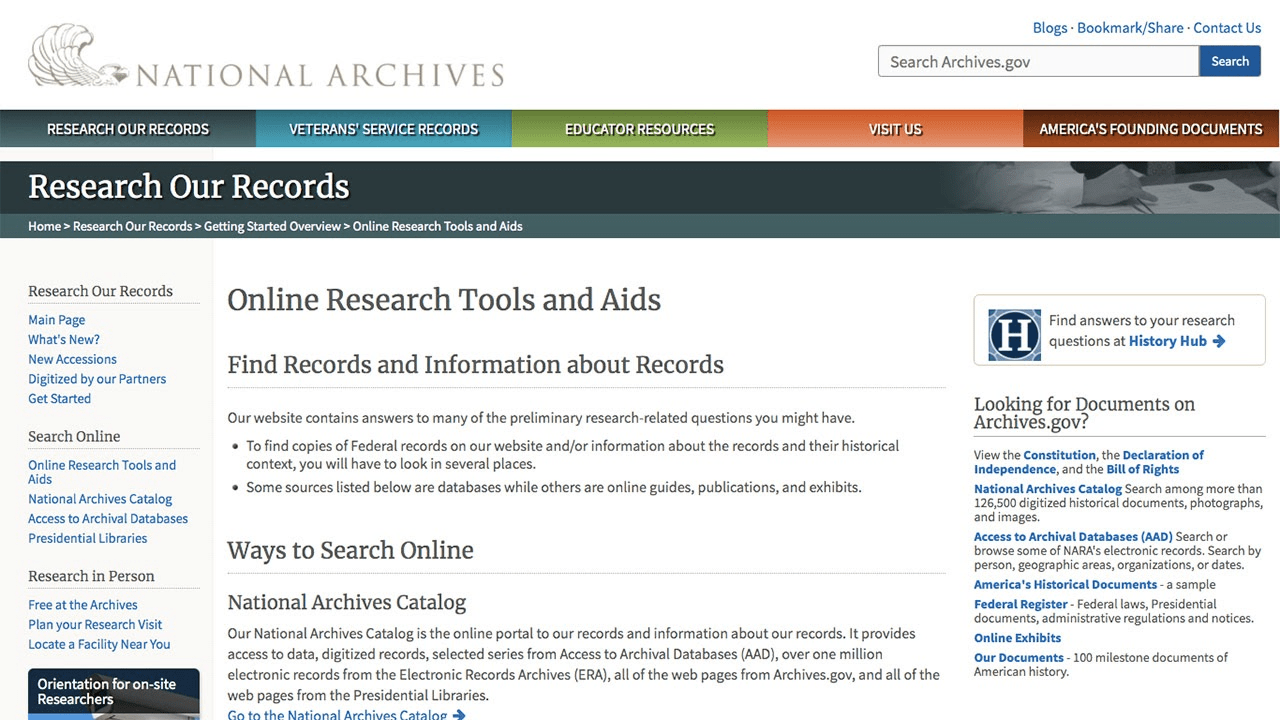
Task: Click arrow beside Go to National Archives Catalog
Action: (x=459, y=714)
